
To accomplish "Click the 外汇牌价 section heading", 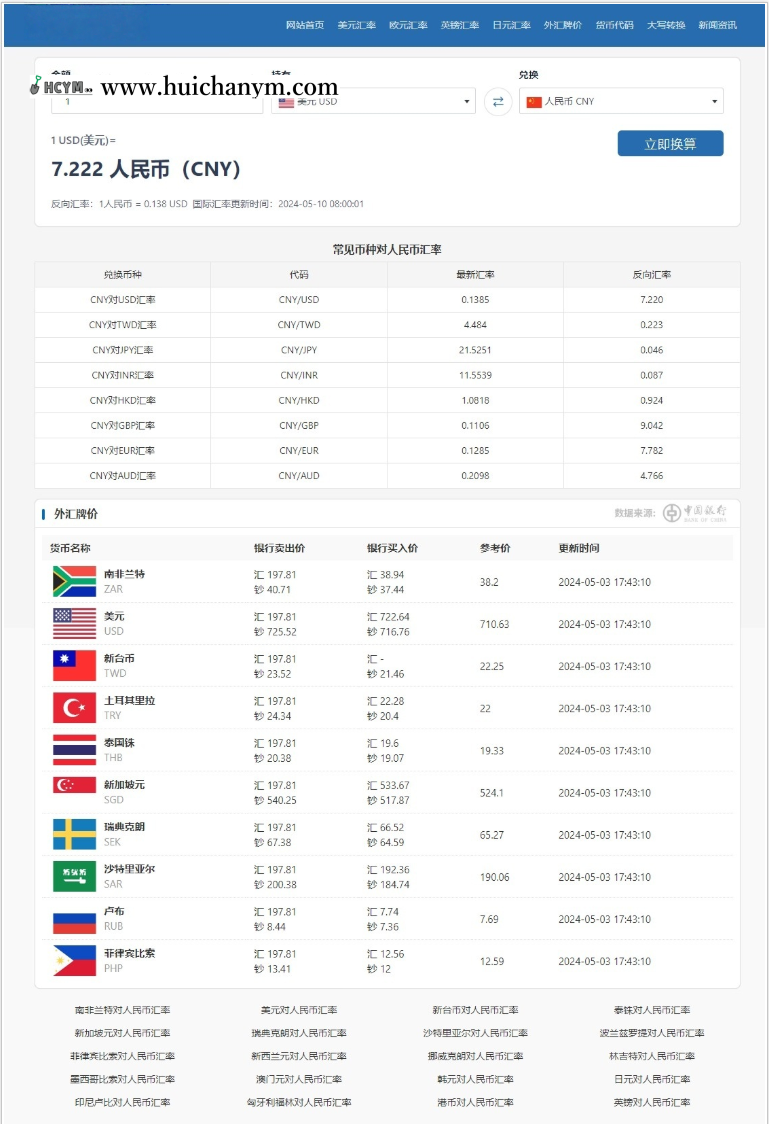I will (76, 513).
